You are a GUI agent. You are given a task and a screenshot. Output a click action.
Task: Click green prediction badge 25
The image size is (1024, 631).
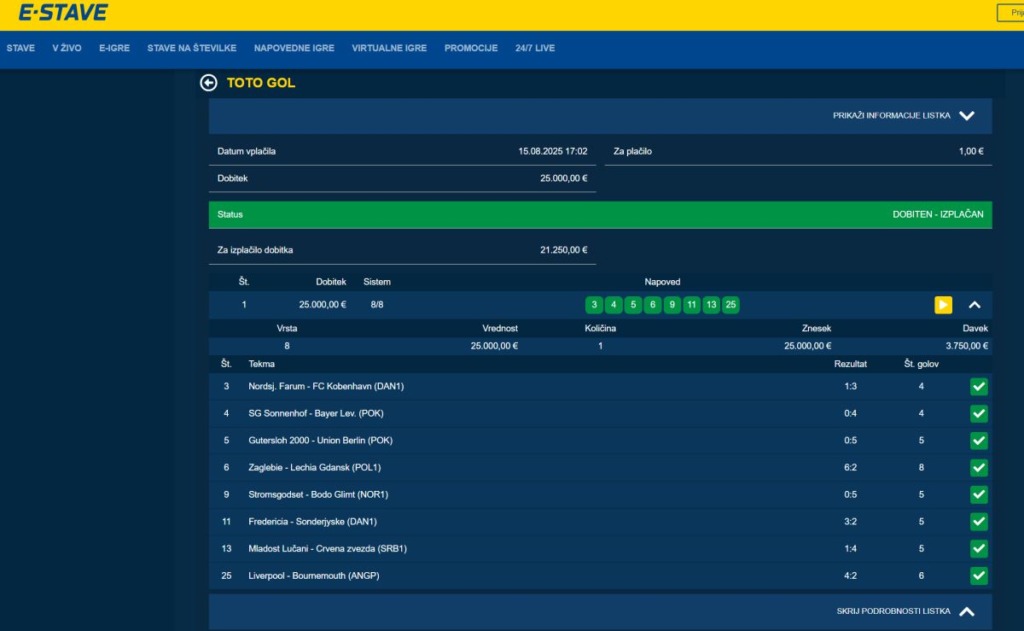[731, 305]
